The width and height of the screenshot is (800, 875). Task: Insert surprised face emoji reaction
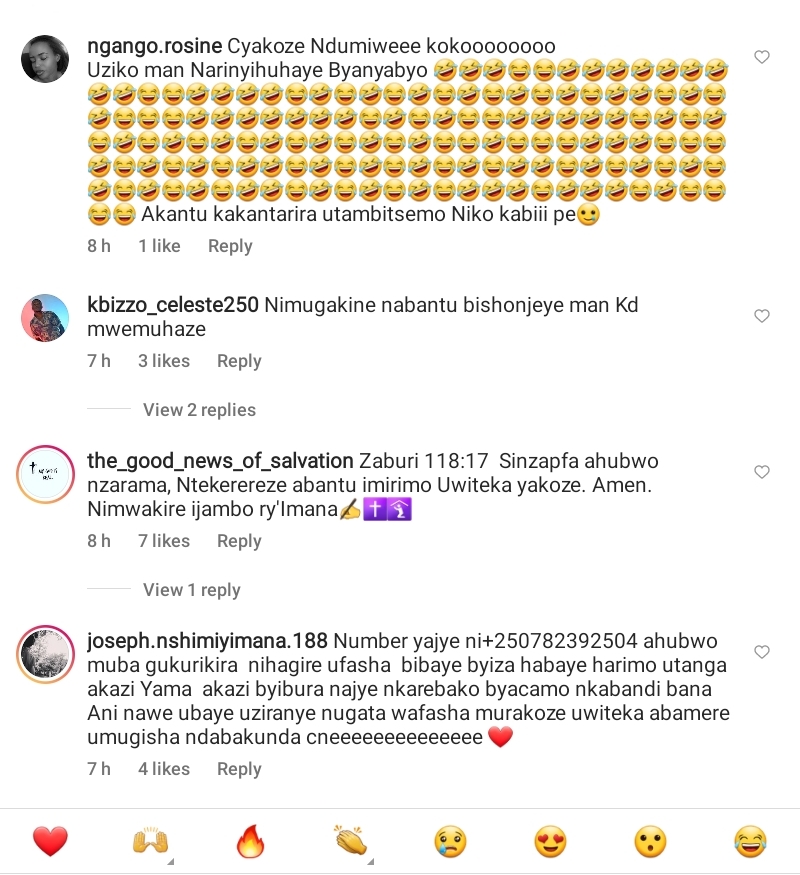[x=650, y=841]
